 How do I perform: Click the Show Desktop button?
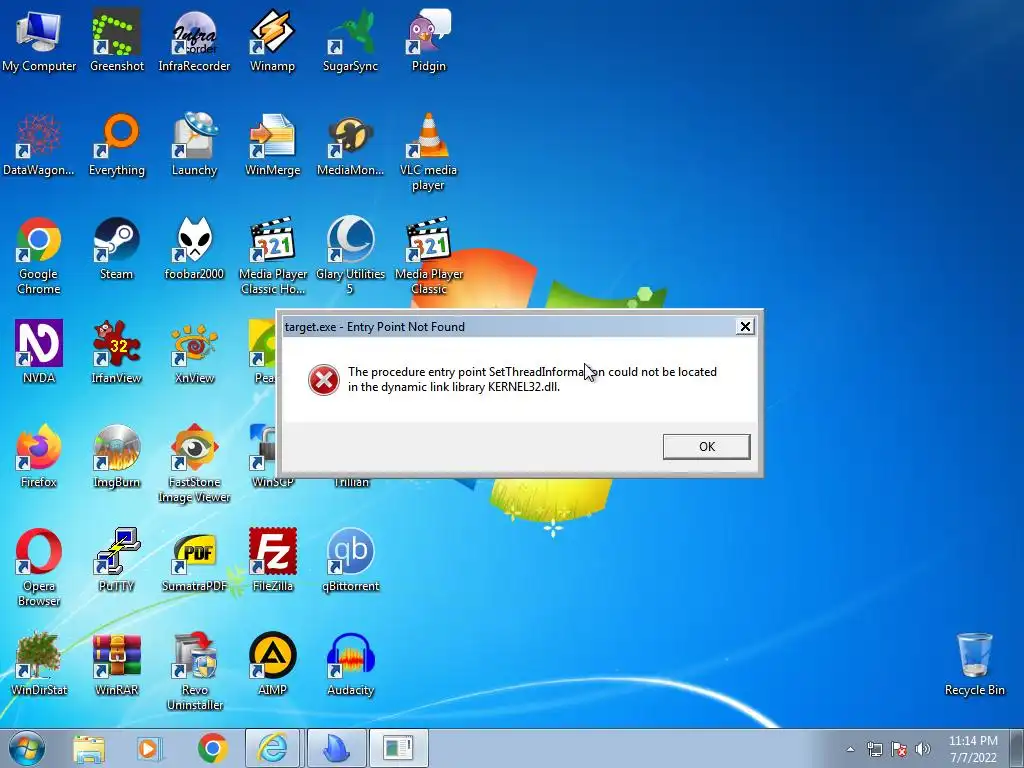point(1017,749)
